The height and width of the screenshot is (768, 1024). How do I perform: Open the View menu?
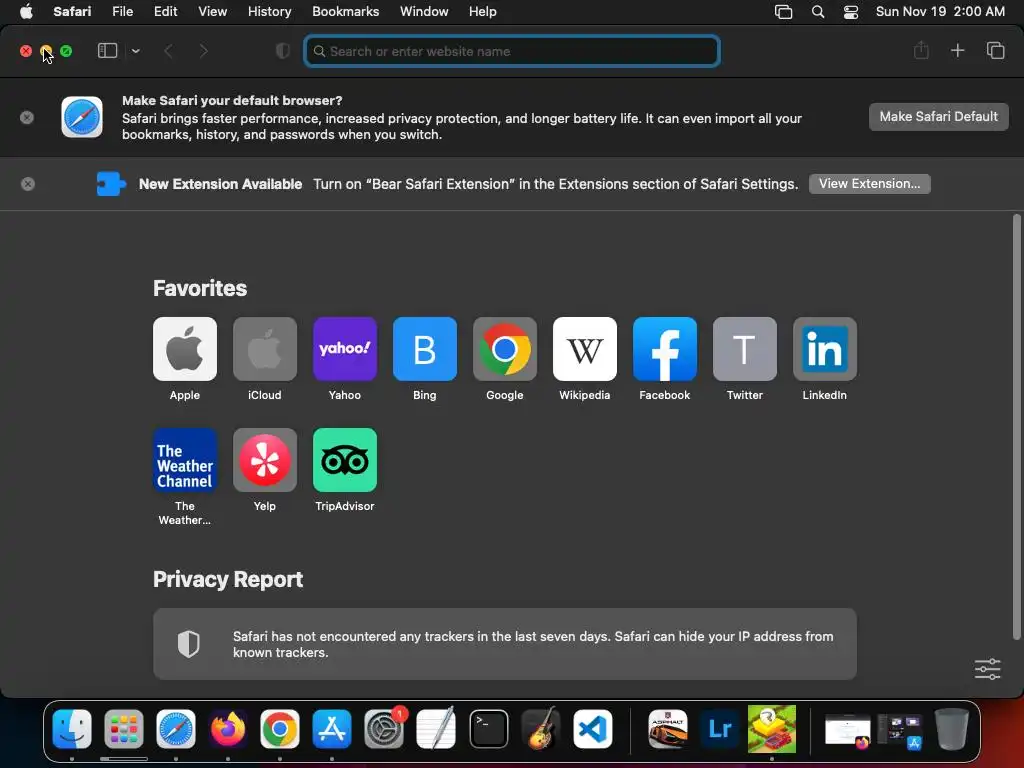pyautogui.click(x=212, y=12)
